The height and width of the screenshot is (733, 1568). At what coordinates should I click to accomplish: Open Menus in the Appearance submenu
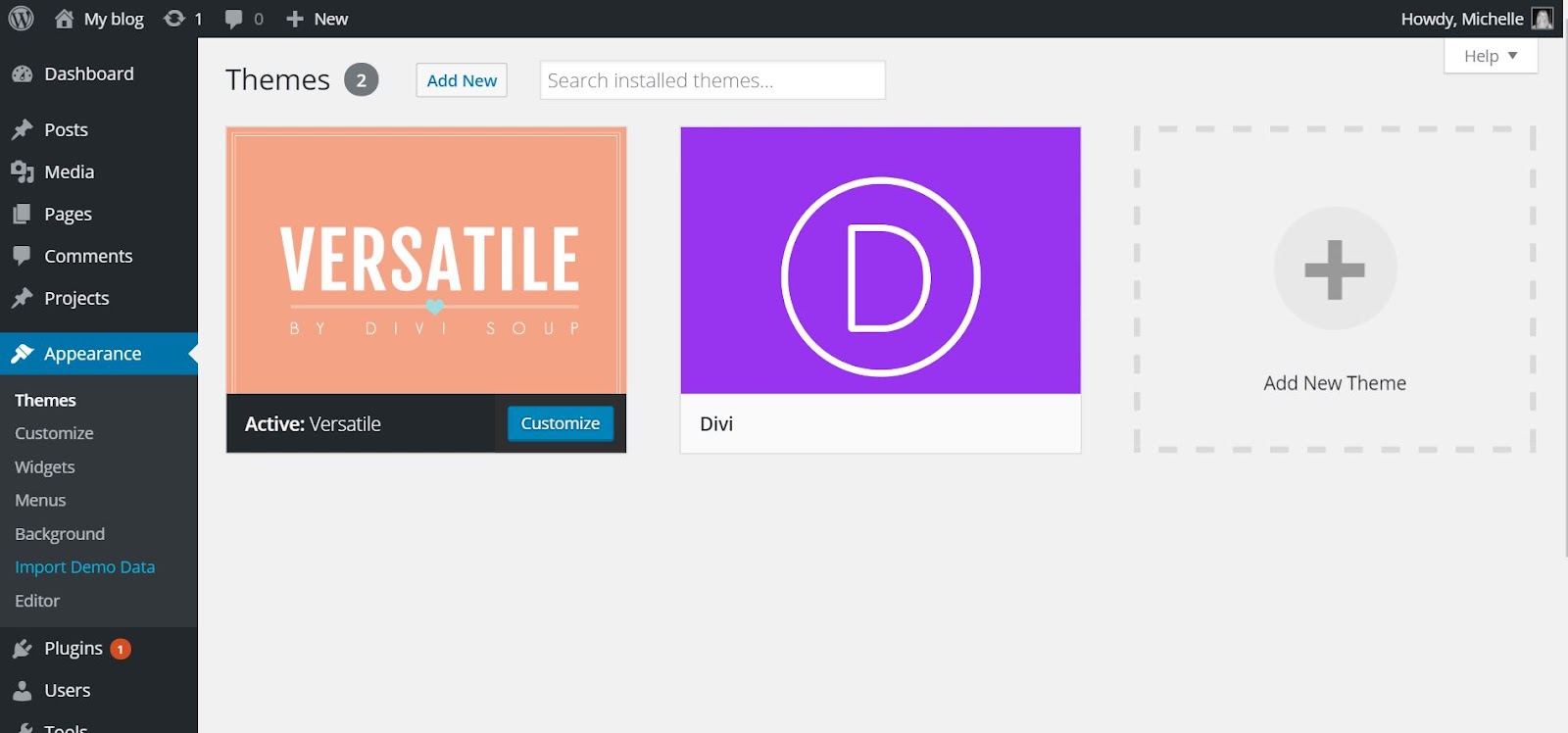coord(40,500)
